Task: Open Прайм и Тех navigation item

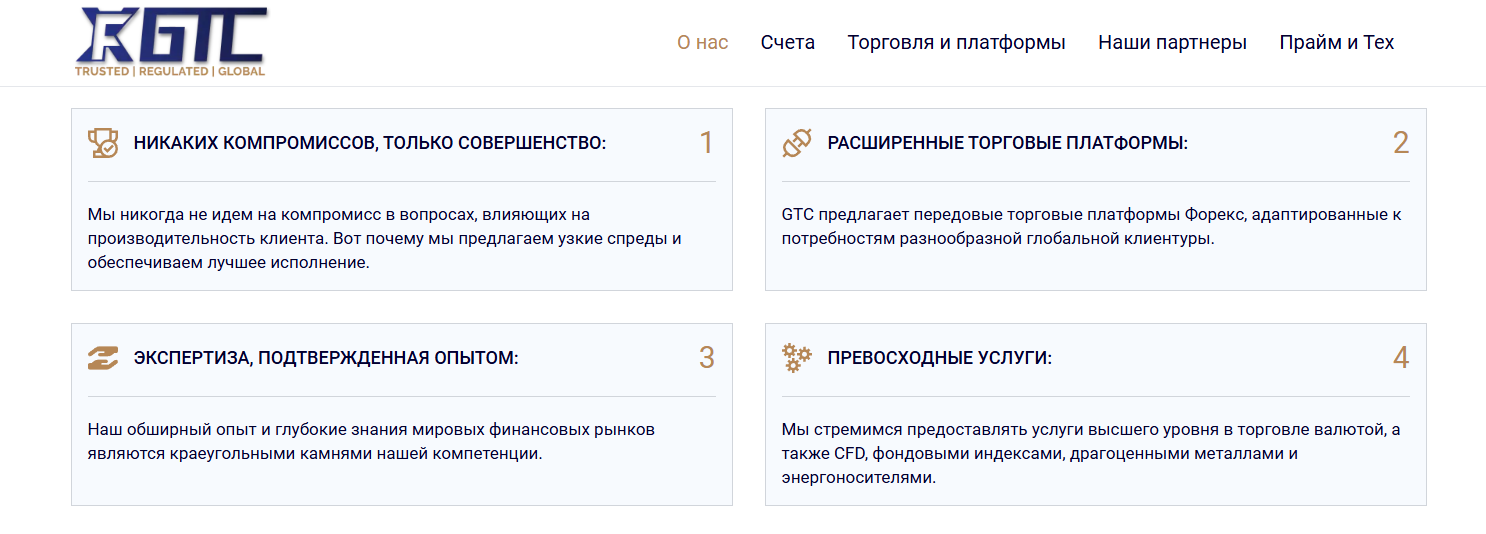Action: tap(1337, 43)
